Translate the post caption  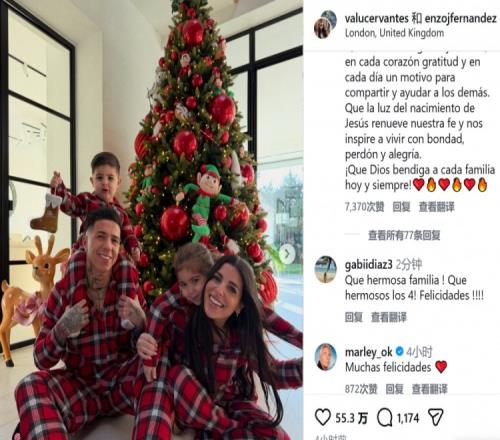click(x=436, y=207)
